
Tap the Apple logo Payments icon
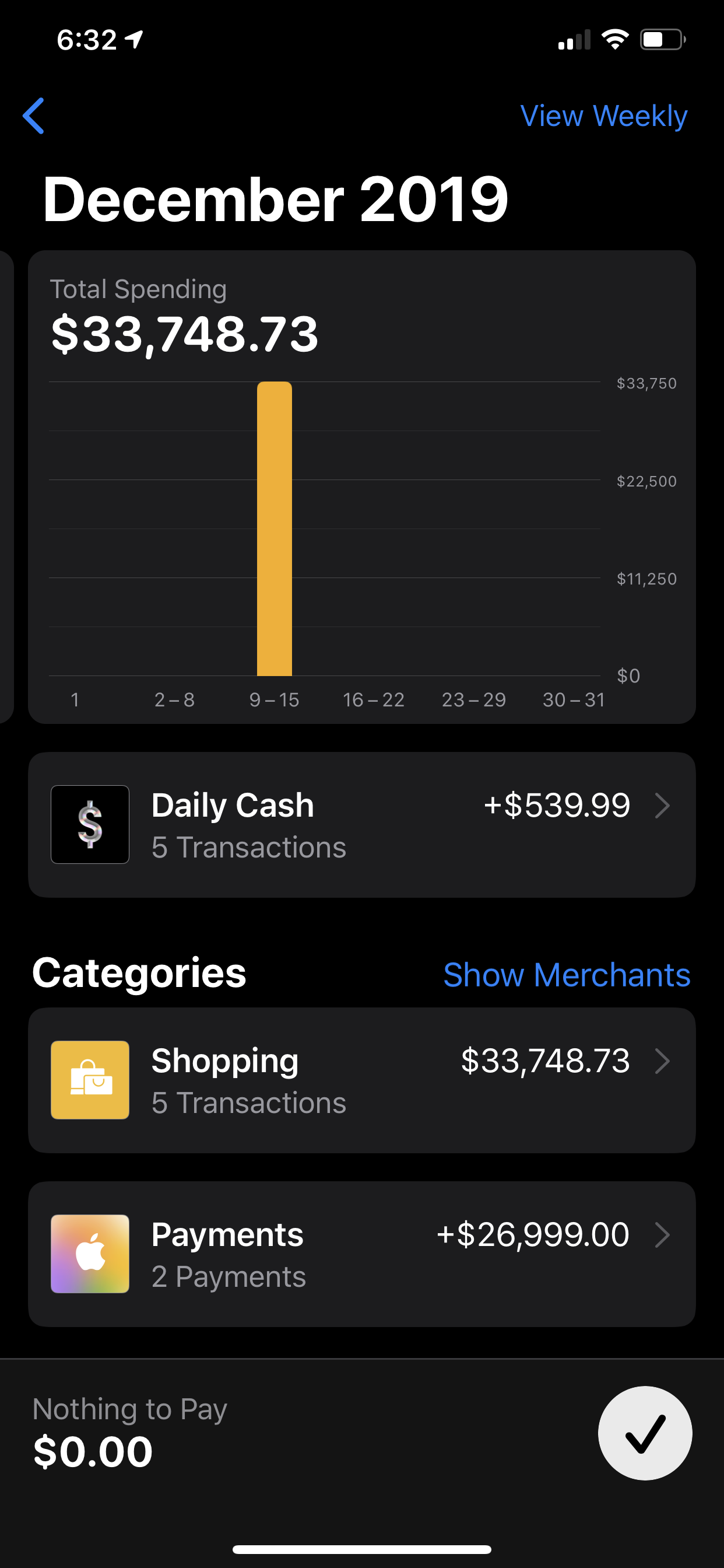[x=90, y=1254]
